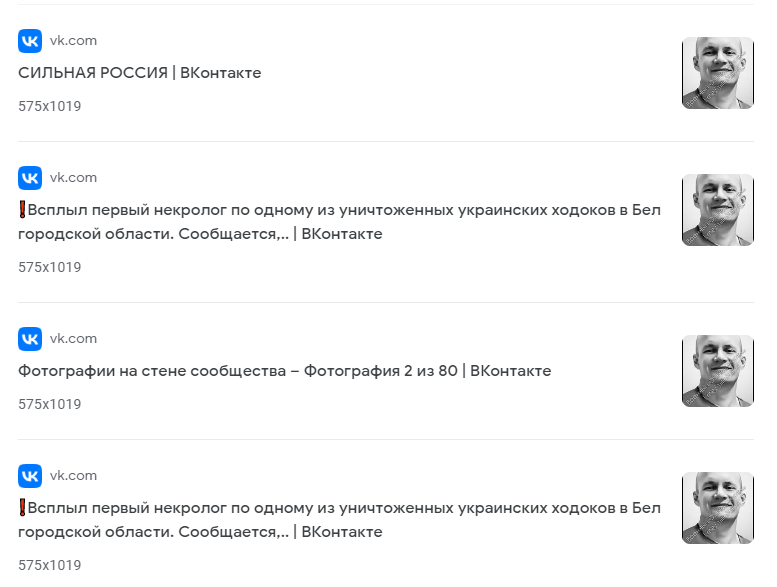The height and width of the screenshot is (587, 777).
Task: Click VK icon of second search result
Action: [30, 178]
